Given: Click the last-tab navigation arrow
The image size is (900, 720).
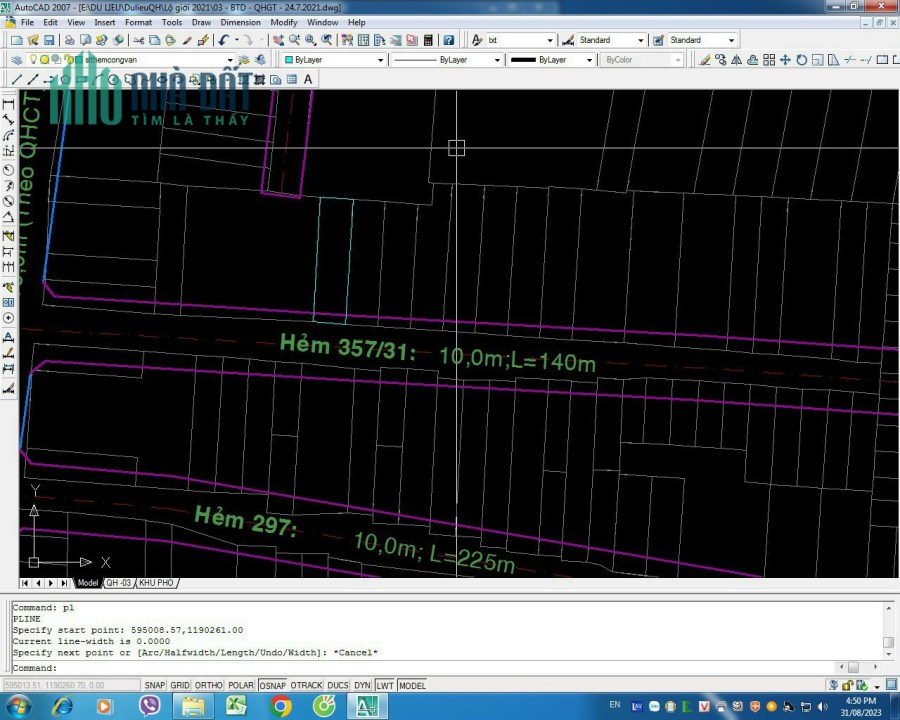Looking at the screenshot, I should pos(64,583).
